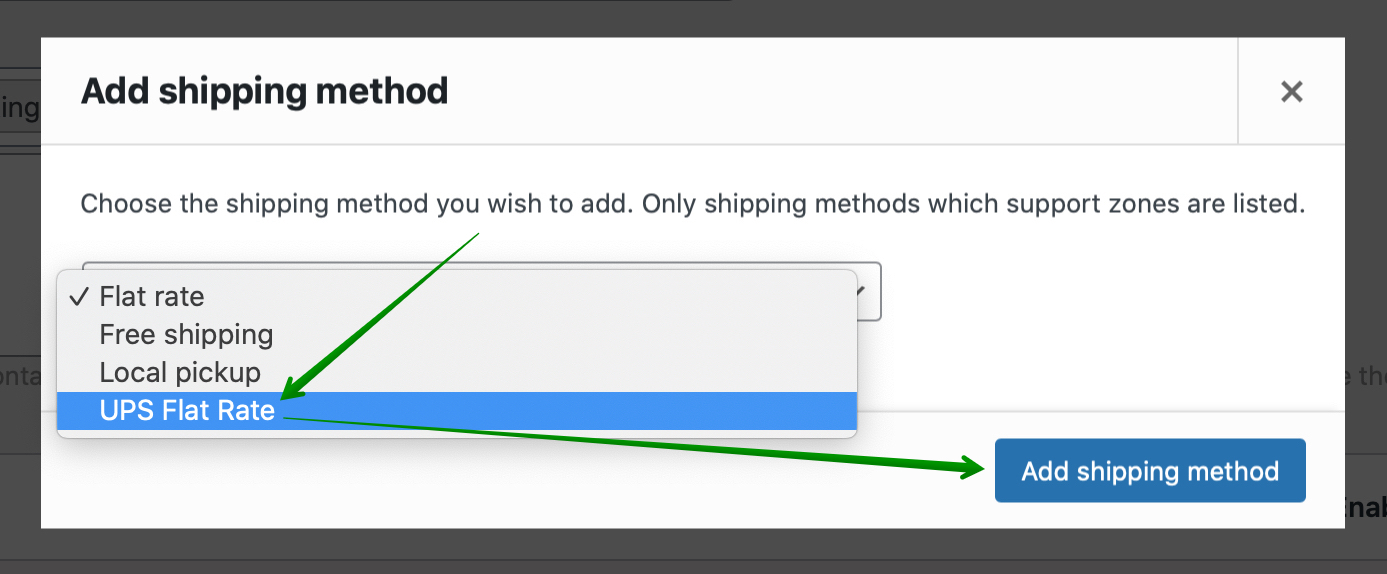1387x574 pixels.
Task: Close the Add shipping method dialog
Action: [x=1291, y=92]
